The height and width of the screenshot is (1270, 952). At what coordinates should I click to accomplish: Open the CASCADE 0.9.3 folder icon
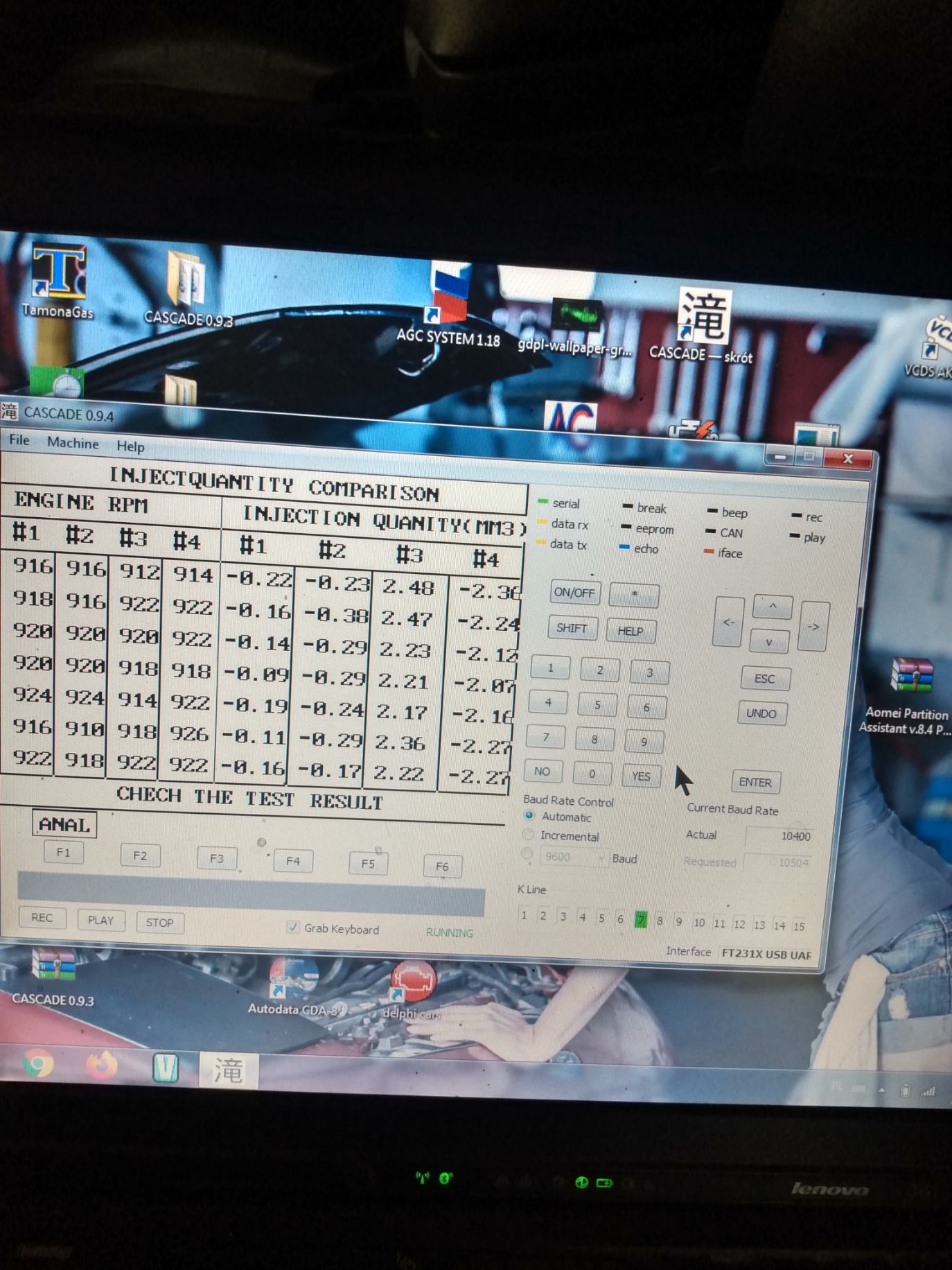(x=187, y=288)
